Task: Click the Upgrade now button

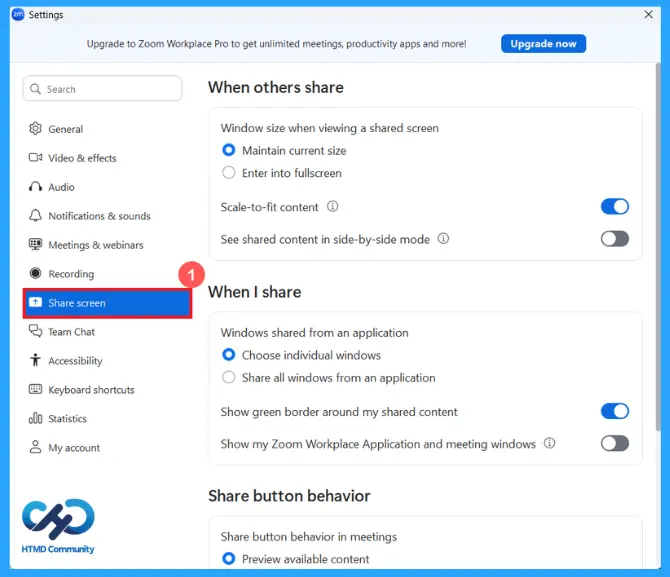Action: [x=544, y=44]
